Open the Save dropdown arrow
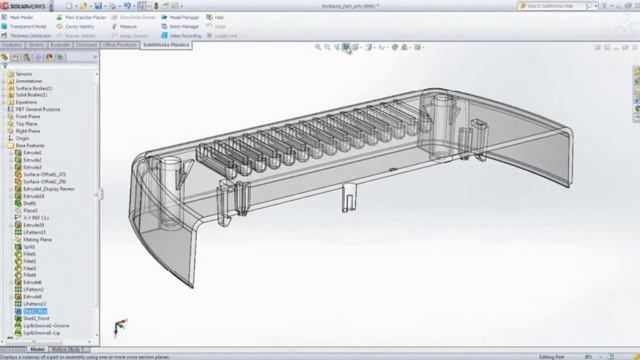 [x=104, y=7]
